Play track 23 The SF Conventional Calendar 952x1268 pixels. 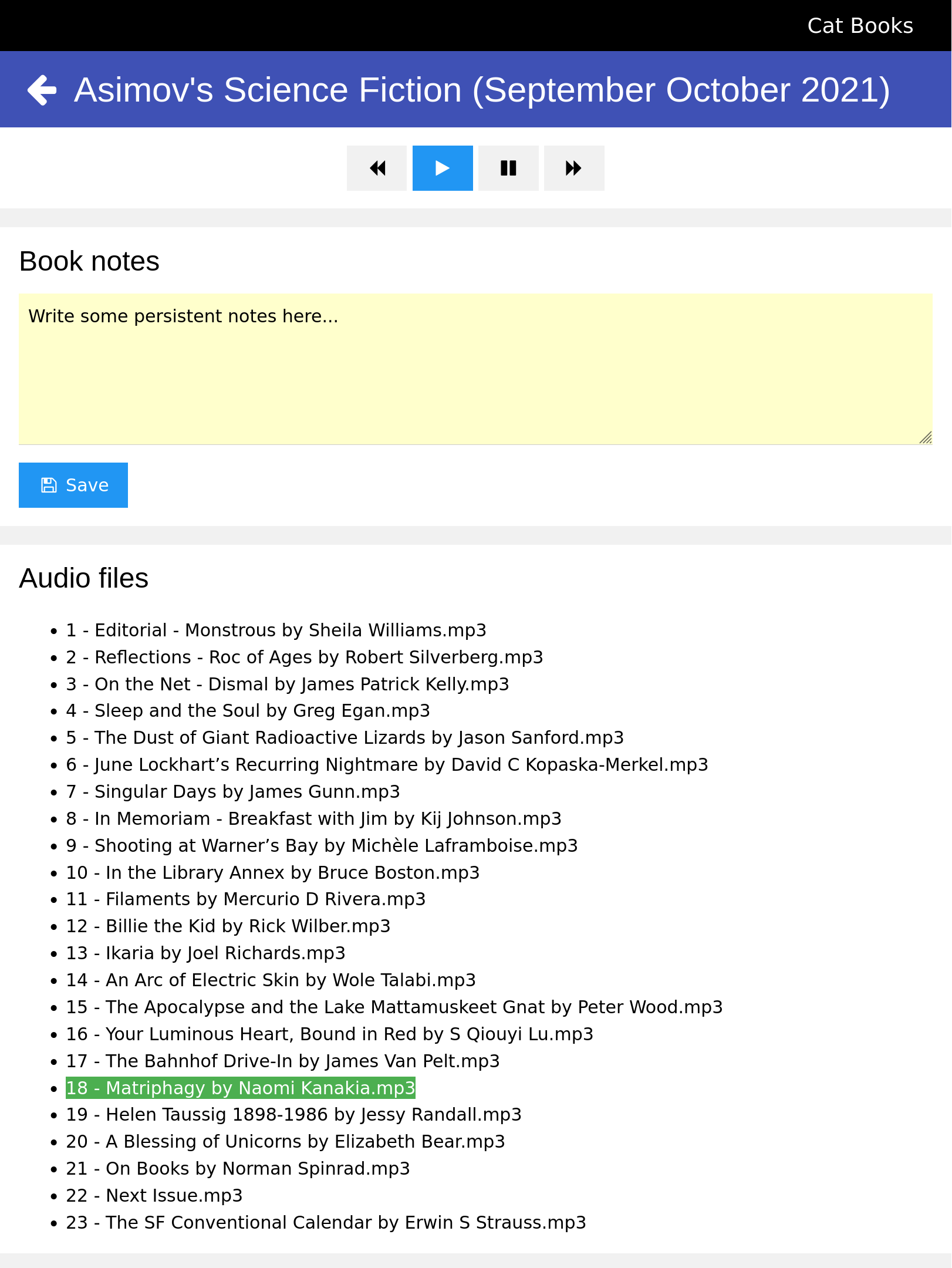tap(326, 1223)
